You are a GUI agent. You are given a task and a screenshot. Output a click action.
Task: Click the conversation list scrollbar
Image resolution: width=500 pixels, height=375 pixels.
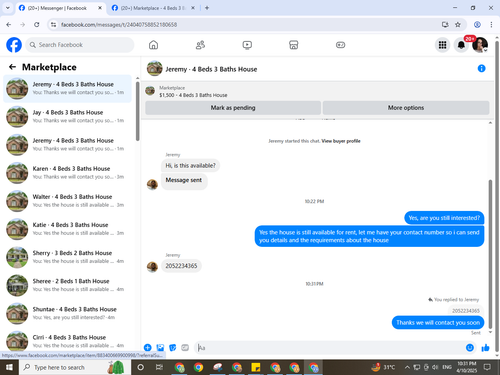click(x=137, y=110)
